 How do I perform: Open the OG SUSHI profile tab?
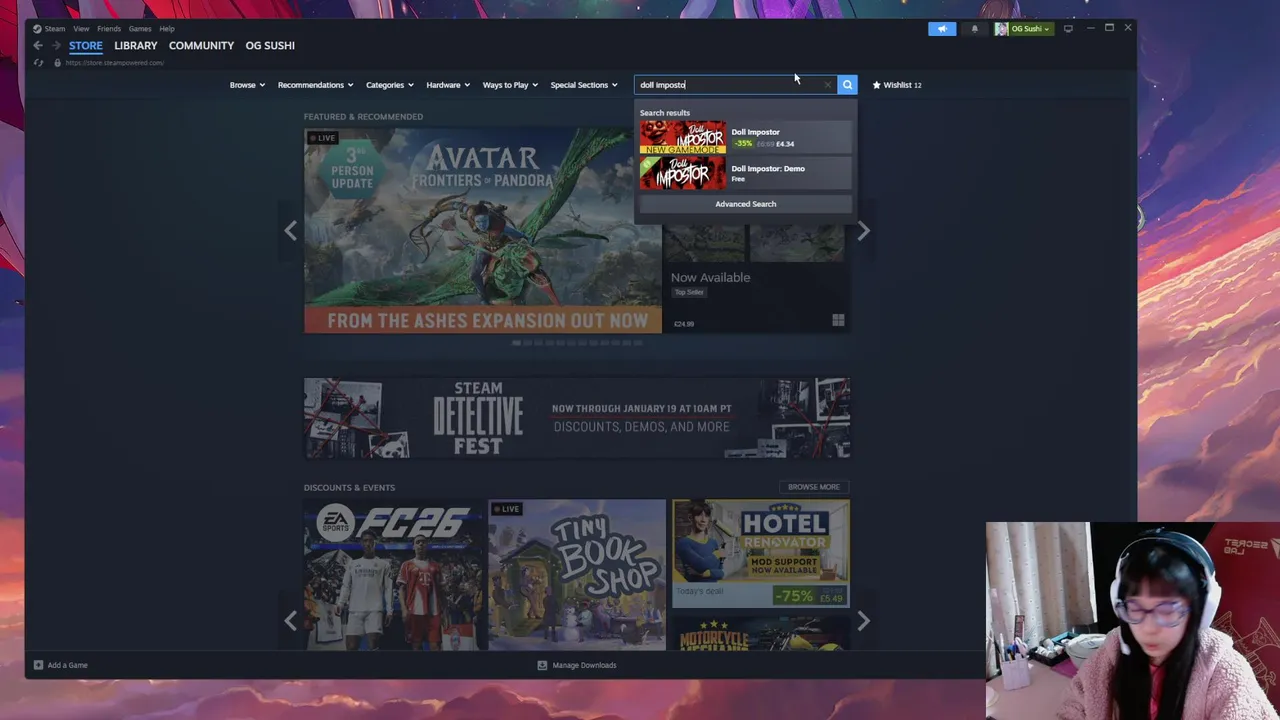[270, 46]
